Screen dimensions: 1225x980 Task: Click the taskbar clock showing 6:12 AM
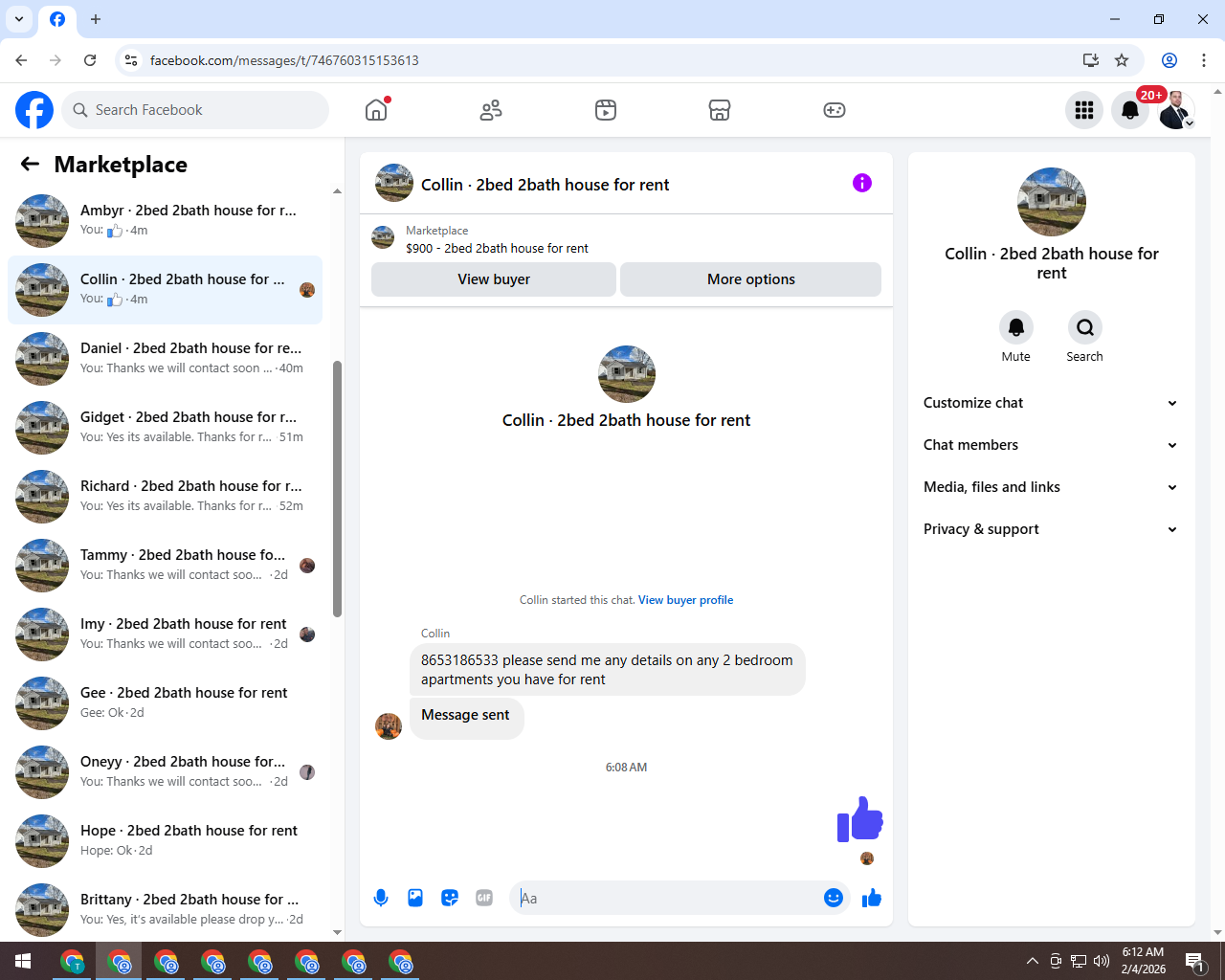tap(1144, 961)
